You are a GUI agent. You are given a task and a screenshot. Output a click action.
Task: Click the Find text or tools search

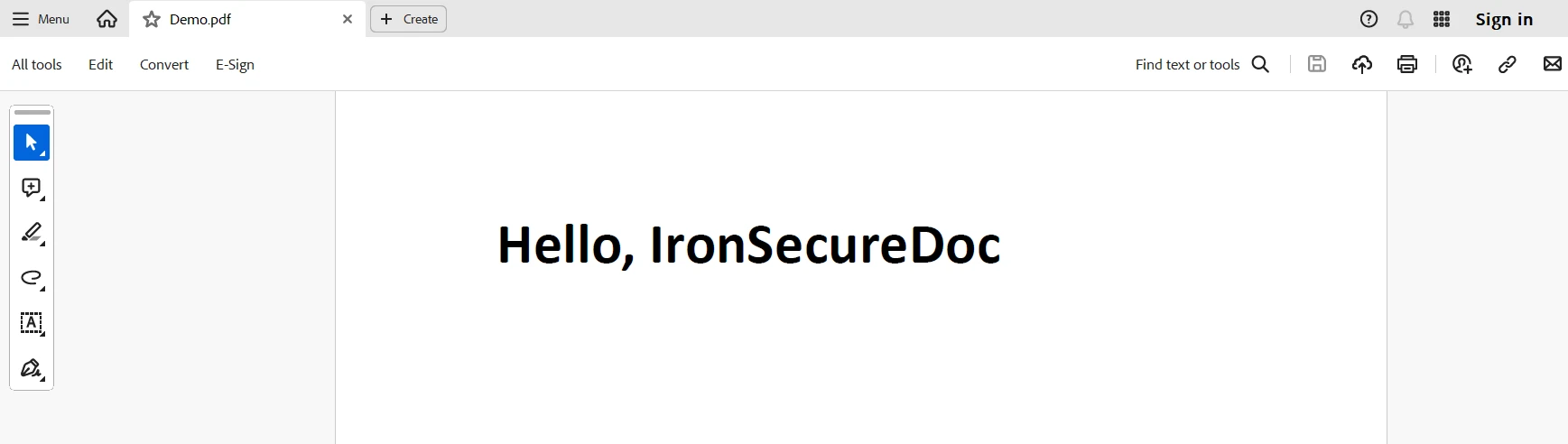(1202, 64)
